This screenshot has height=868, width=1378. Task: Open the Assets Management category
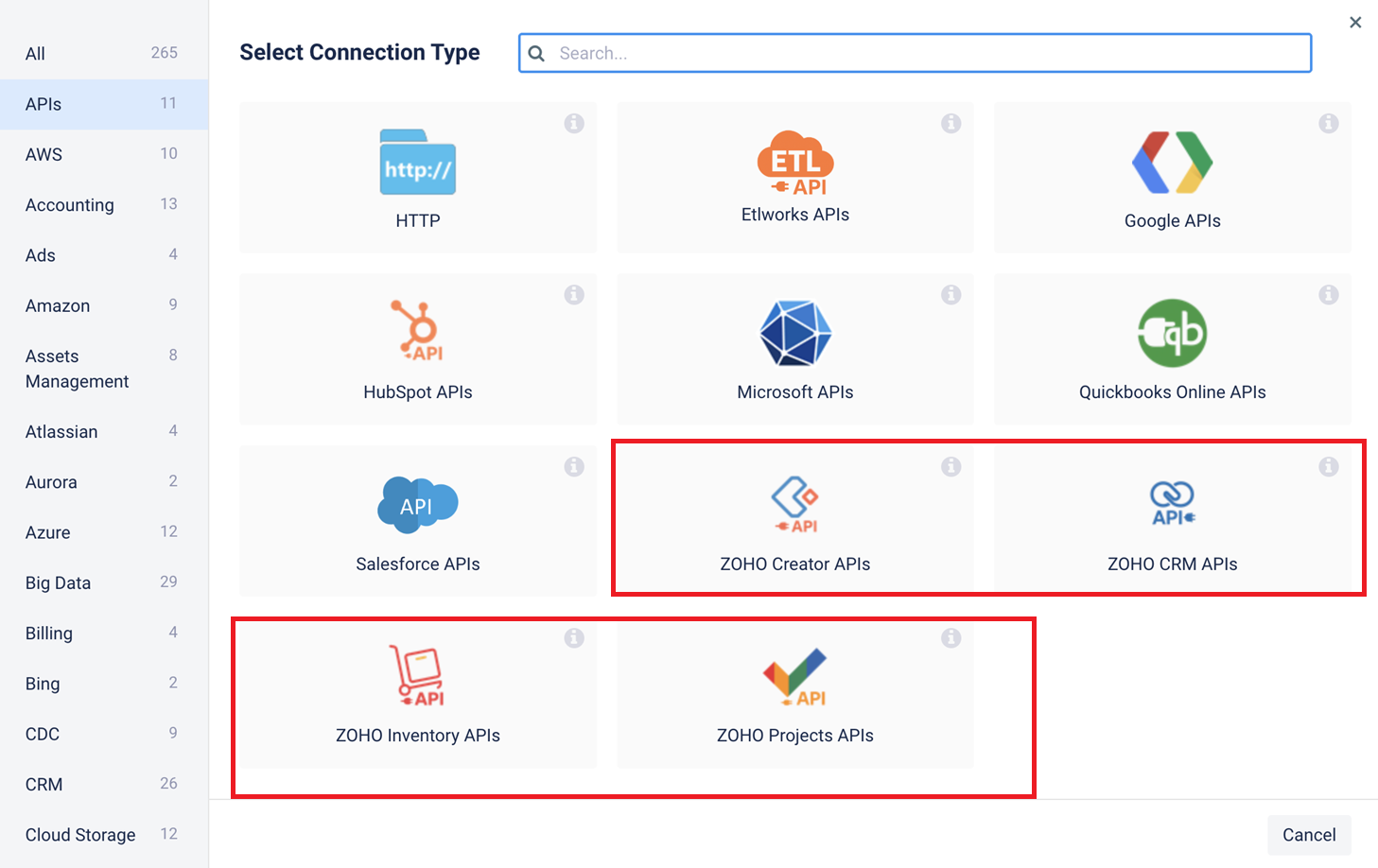click(x=104, y=369)
